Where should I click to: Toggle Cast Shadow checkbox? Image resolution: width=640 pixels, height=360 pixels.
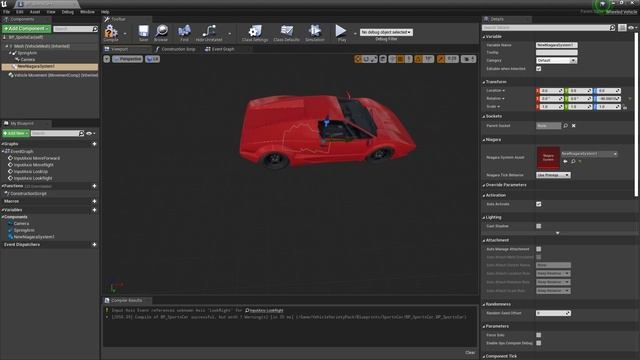[x=538, y=226]
